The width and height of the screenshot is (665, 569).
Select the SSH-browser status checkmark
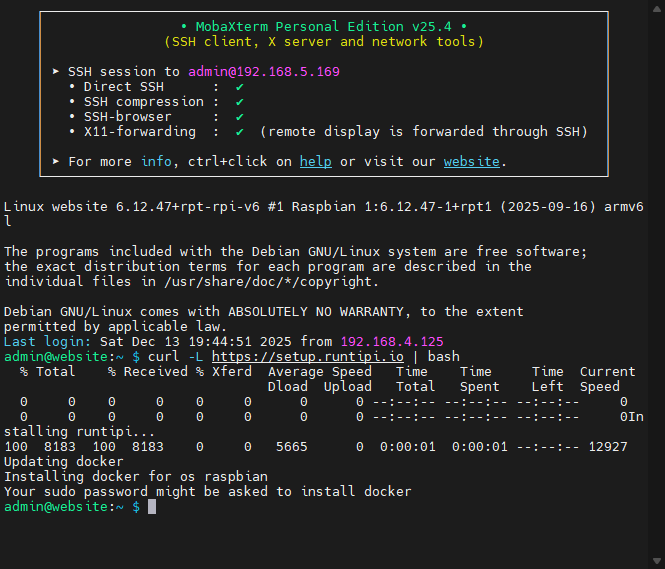coord(239,117)
